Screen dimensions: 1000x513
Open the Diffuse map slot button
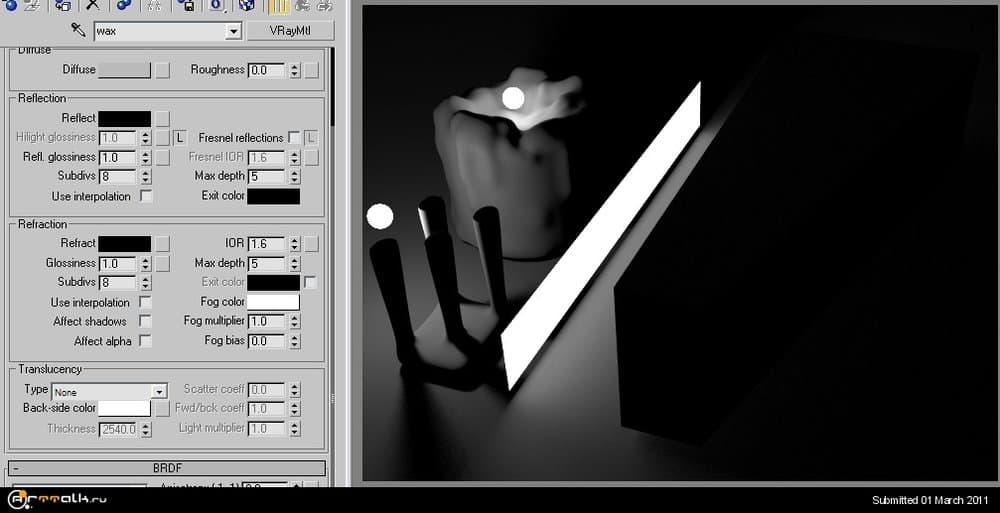(x=163, y=70)
